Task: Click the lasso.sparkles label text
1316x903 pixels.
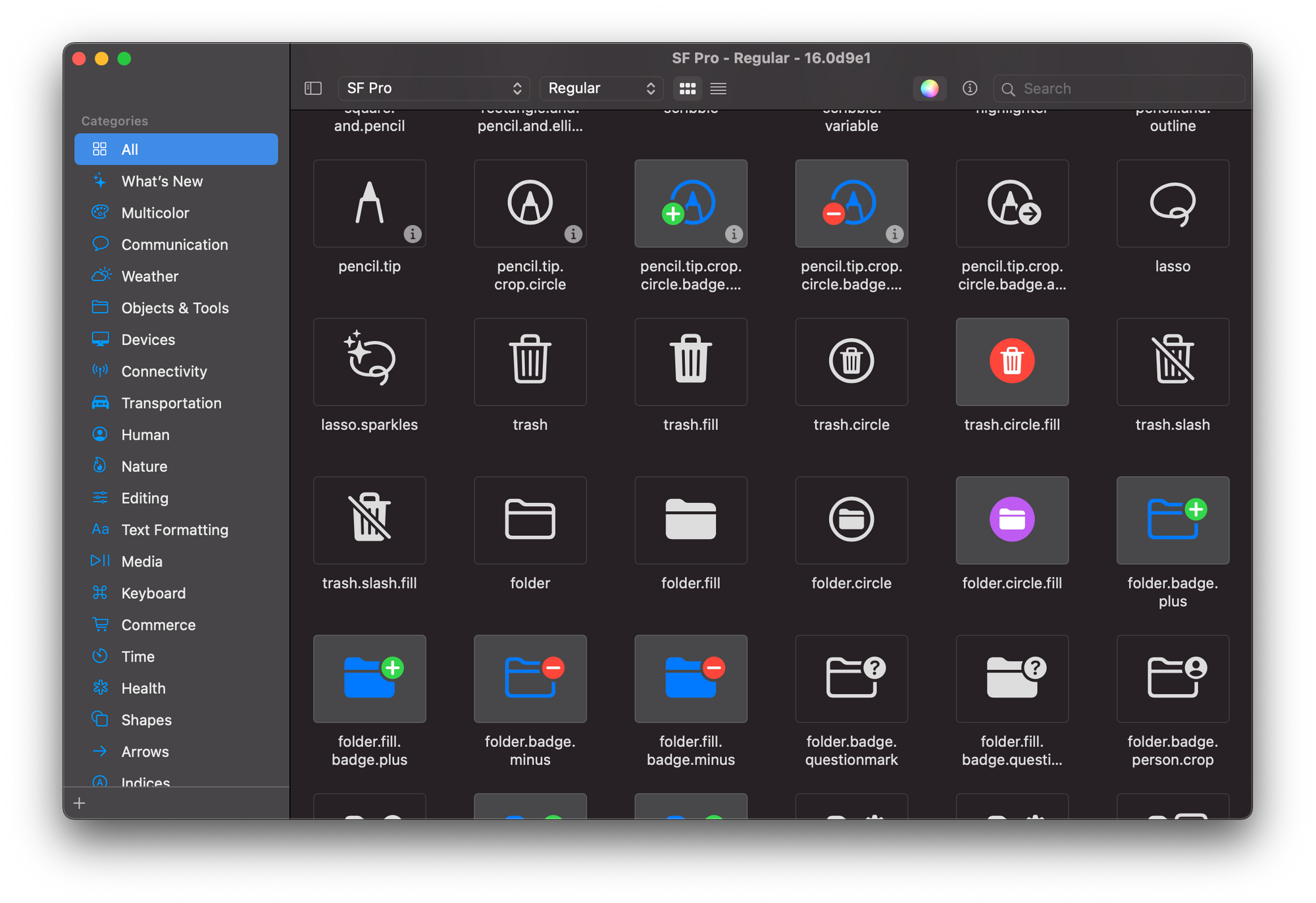Action: point(369,425)
